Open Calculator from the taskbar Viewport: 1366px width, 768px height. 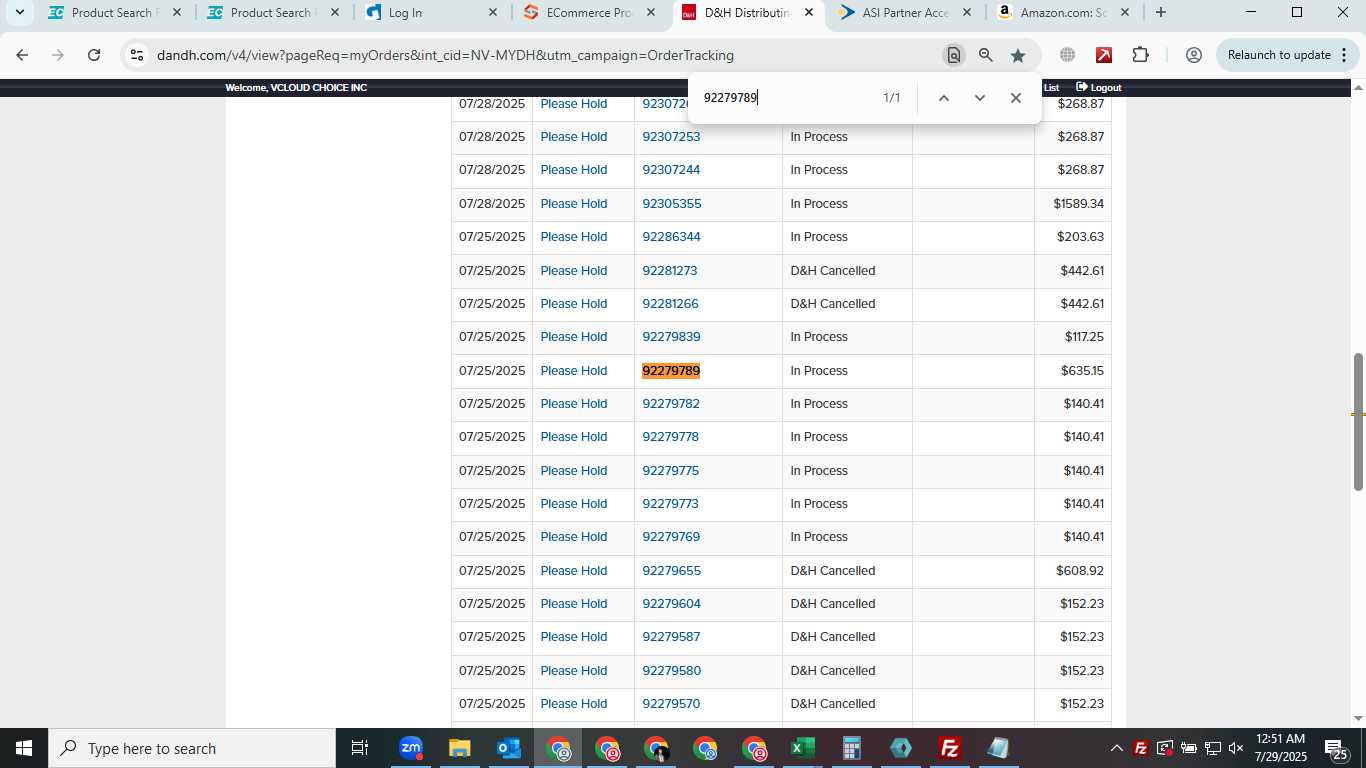point(851,748)
